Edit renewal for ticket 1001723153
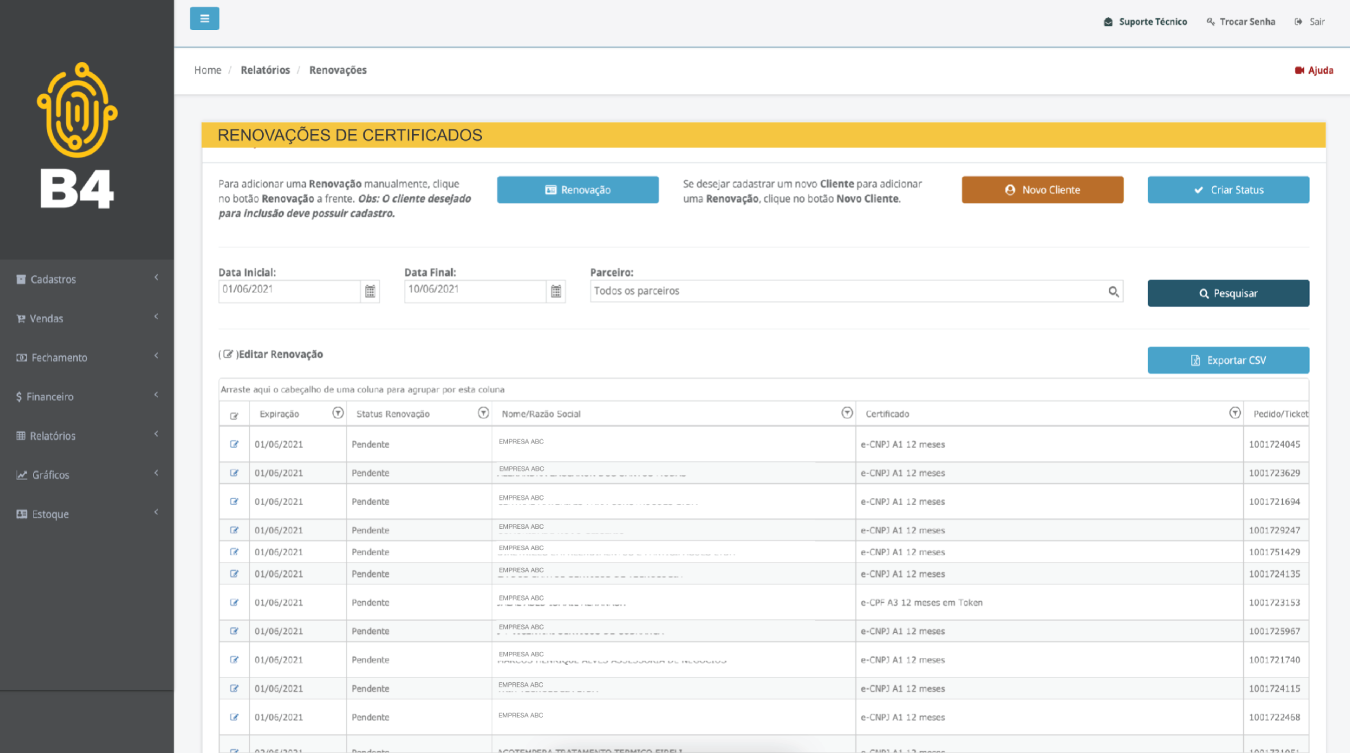This screenshot has height=753, width=1350. tap(234, 602)
